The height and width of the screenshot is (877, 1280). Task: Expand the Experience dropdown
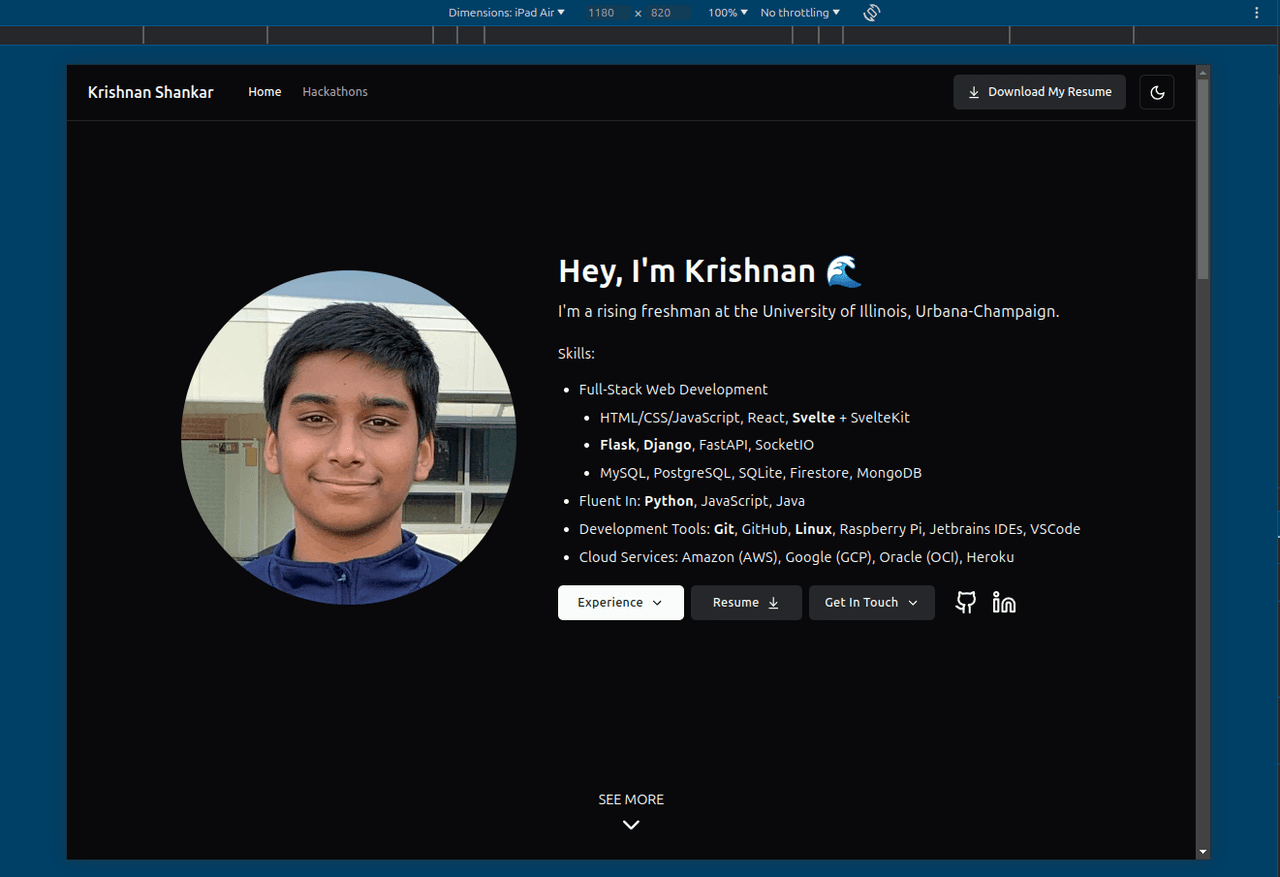pos(620,603)
